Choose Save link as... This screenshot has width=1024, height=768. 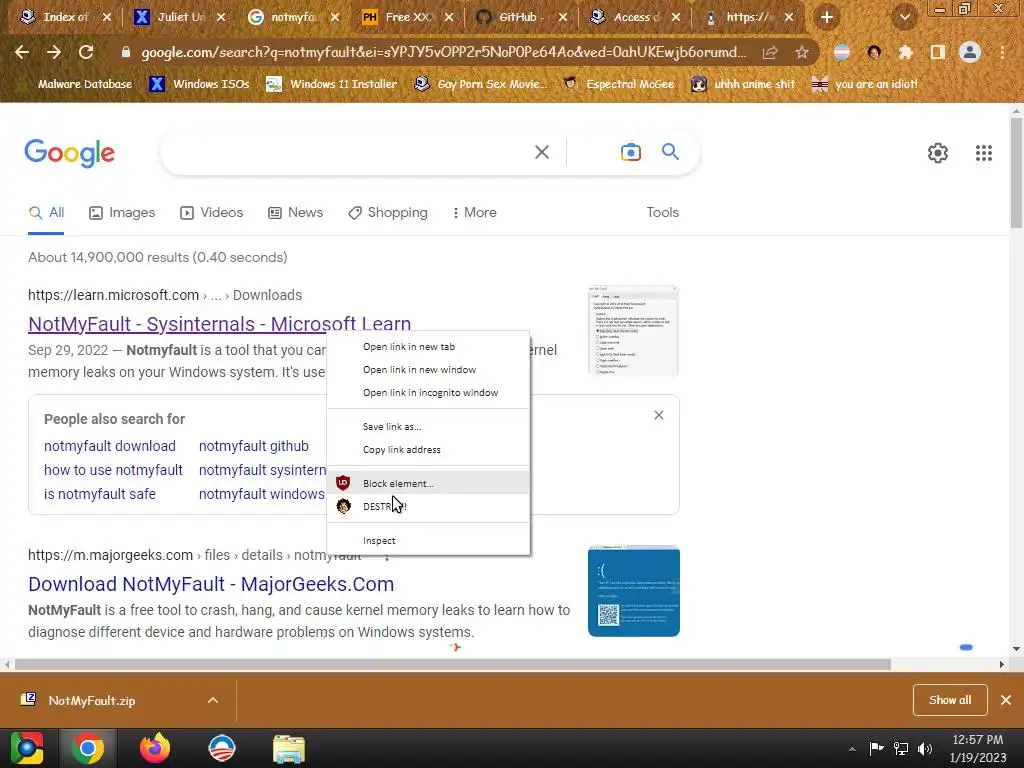click(x=428, y=426)
